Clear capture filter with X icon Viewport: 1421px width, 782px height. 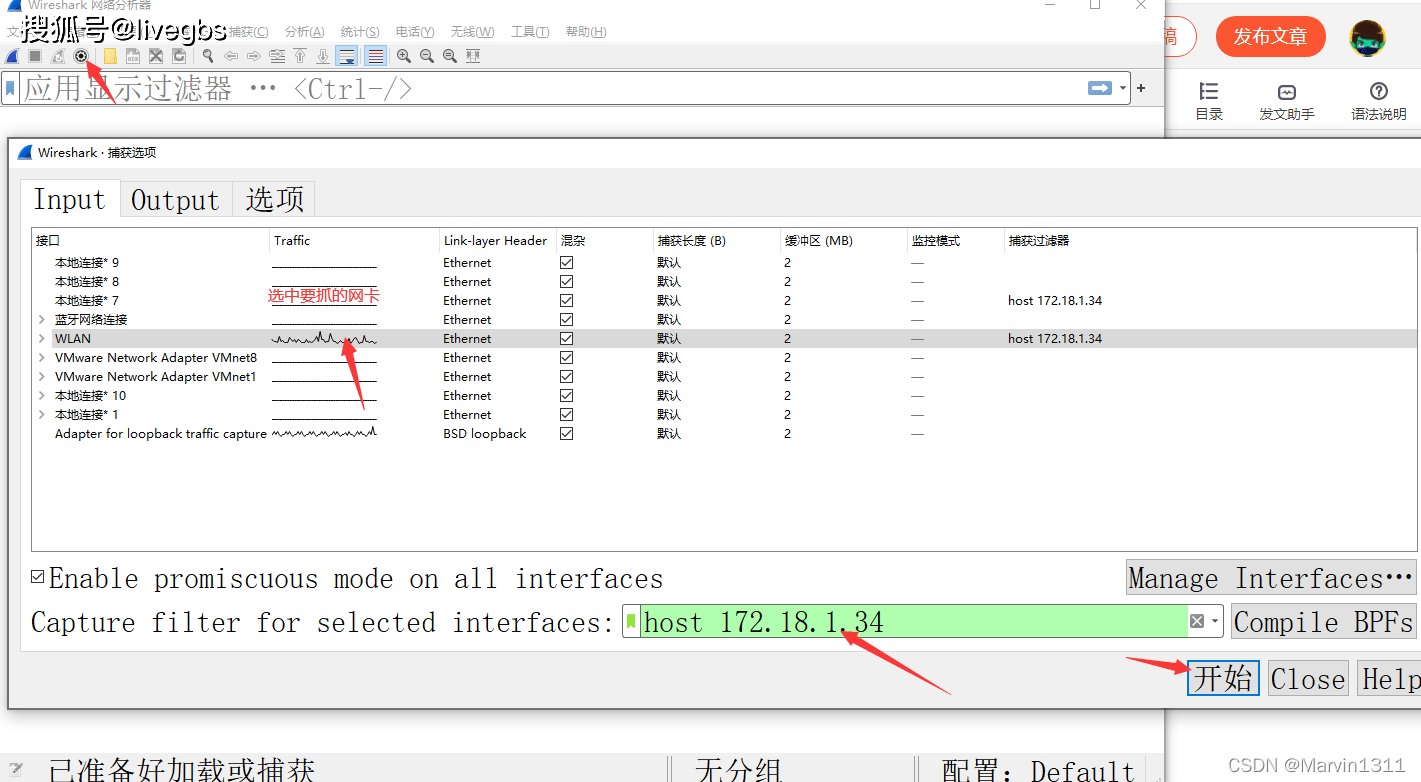click(1197, 622)
